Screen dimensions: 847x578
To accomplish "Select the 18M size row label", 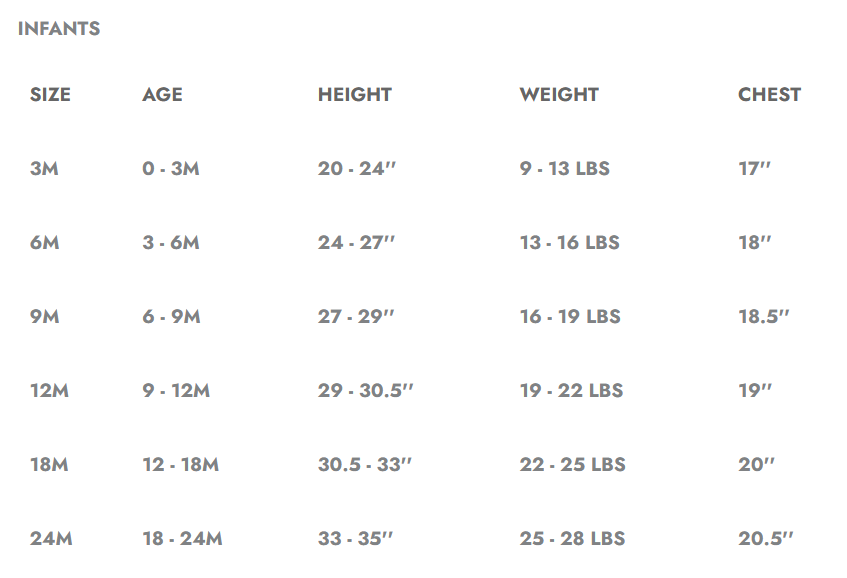I will (50, 465).
